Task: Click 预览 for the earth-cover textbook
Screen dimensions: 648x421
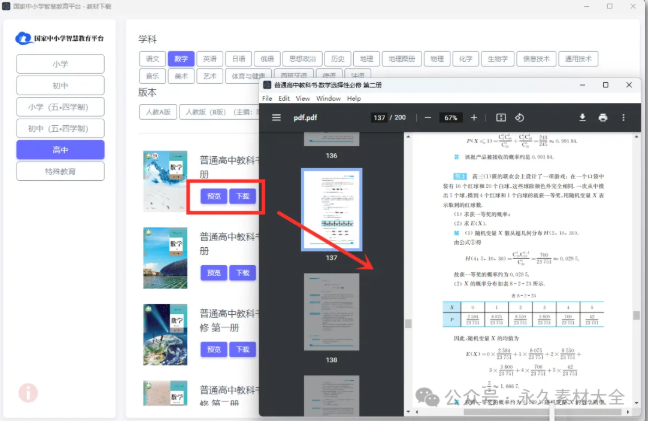Action: tap(214, 350)
